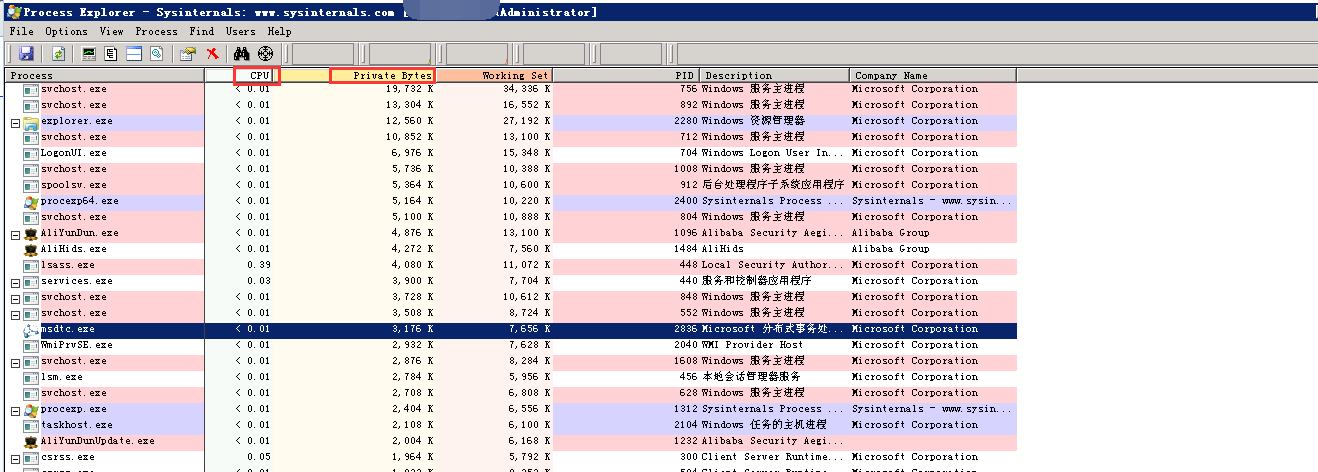Sort by the CPU column header
Viewport: 1318px width, 472px height.
(240, 75)
